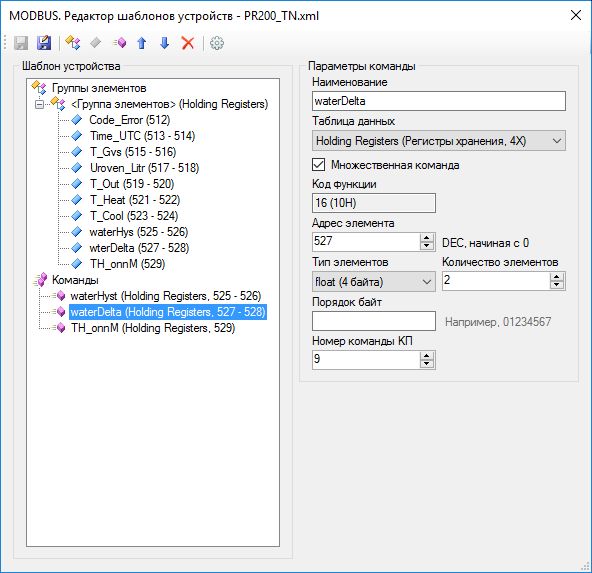Select waterHys (525 - 526) element
The height and width of the screenshot is (573, 592).
point(139,232)
